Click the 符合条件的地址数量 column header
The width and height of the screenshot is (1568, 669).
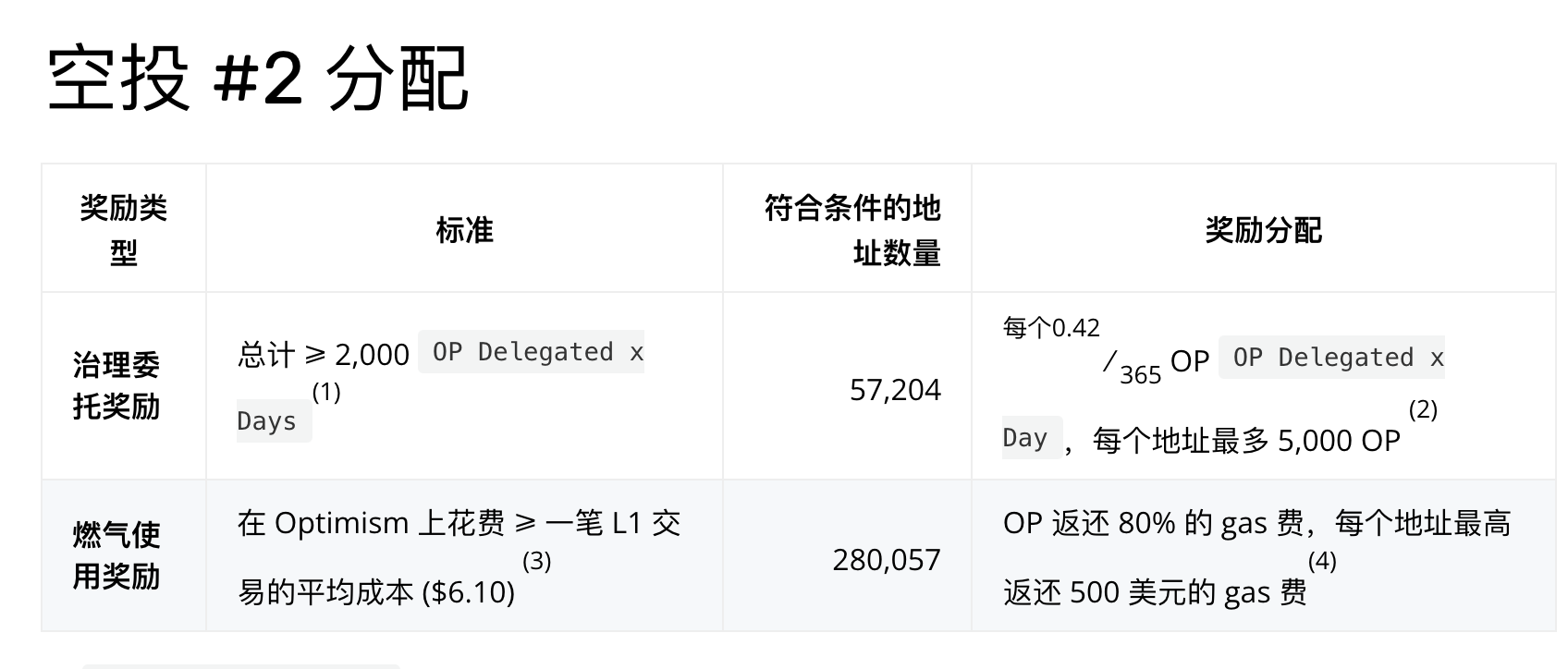(852, 229)
